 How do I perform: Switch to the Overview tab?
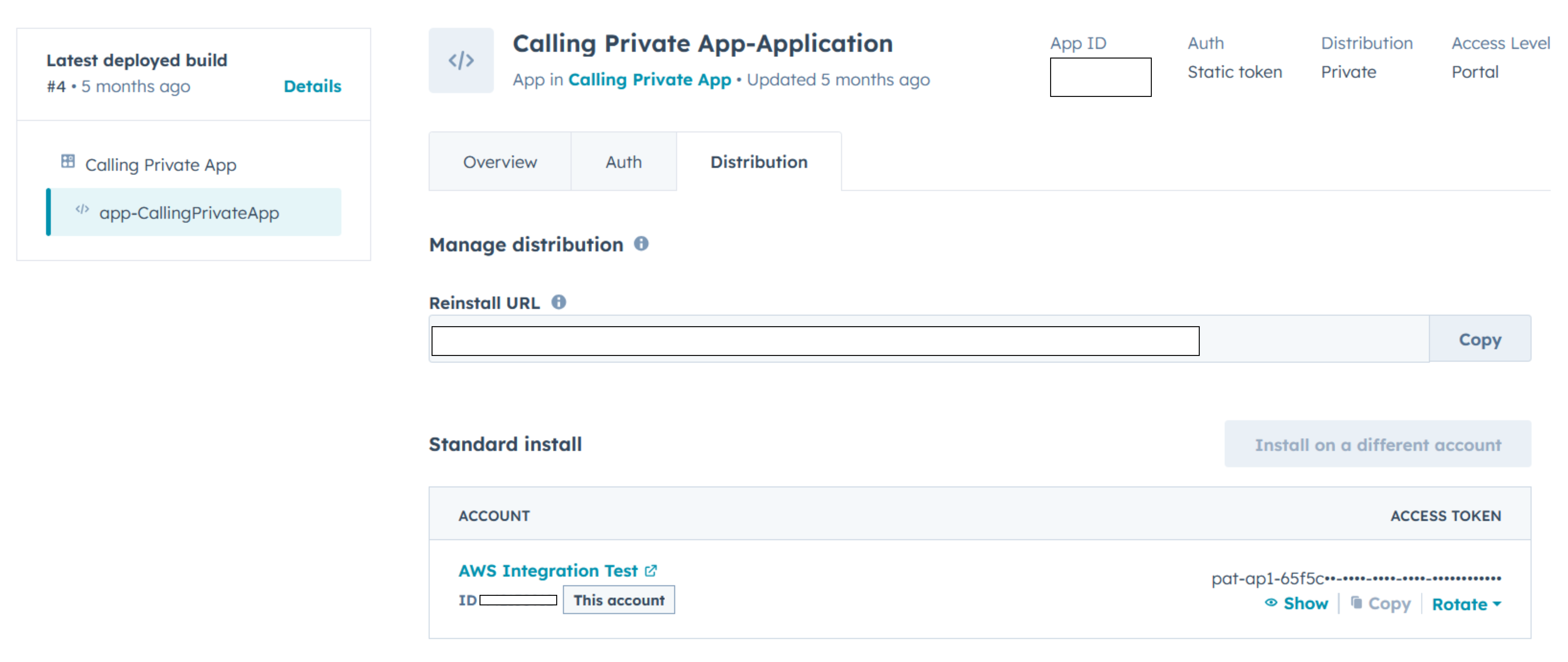pos(500,162)
